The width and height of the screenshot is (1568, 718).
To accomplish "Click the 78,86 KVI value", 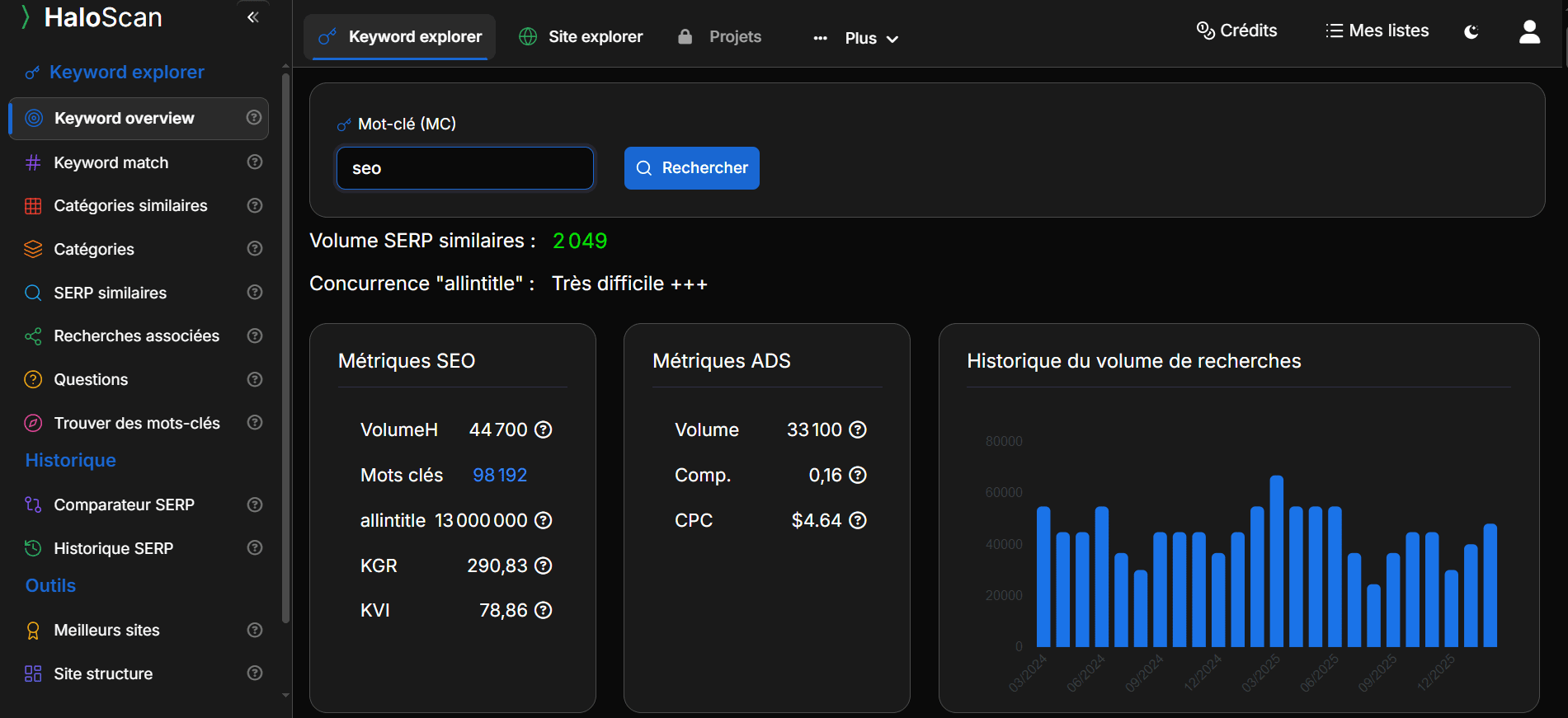I will (503, 610).
